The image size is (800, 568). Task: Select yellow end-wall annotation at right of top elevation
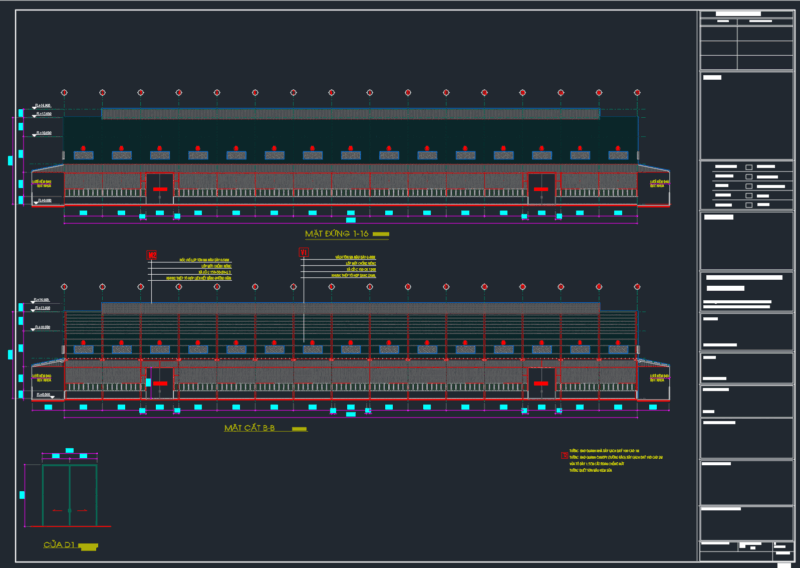pos(659,184)
